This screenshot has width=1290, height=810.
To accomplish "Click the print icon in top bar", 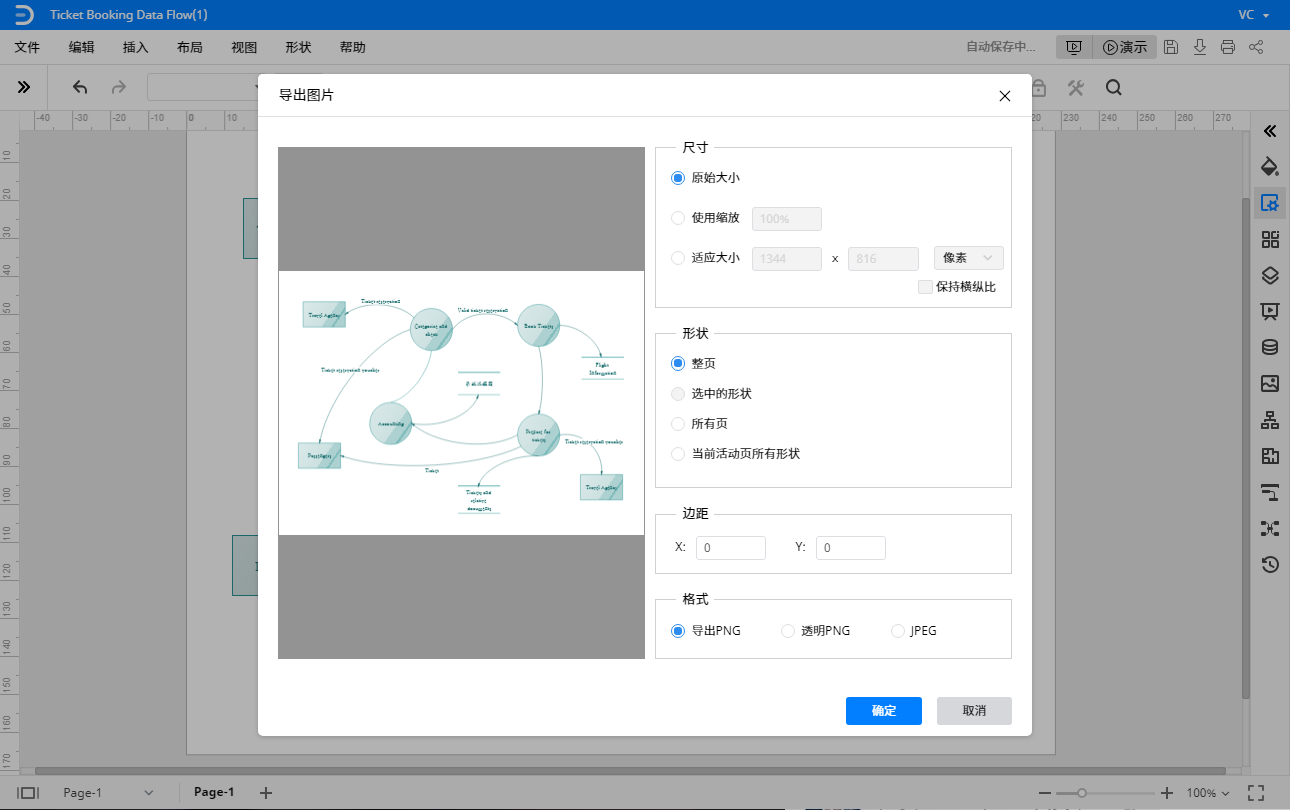I will click(1228, 47).
